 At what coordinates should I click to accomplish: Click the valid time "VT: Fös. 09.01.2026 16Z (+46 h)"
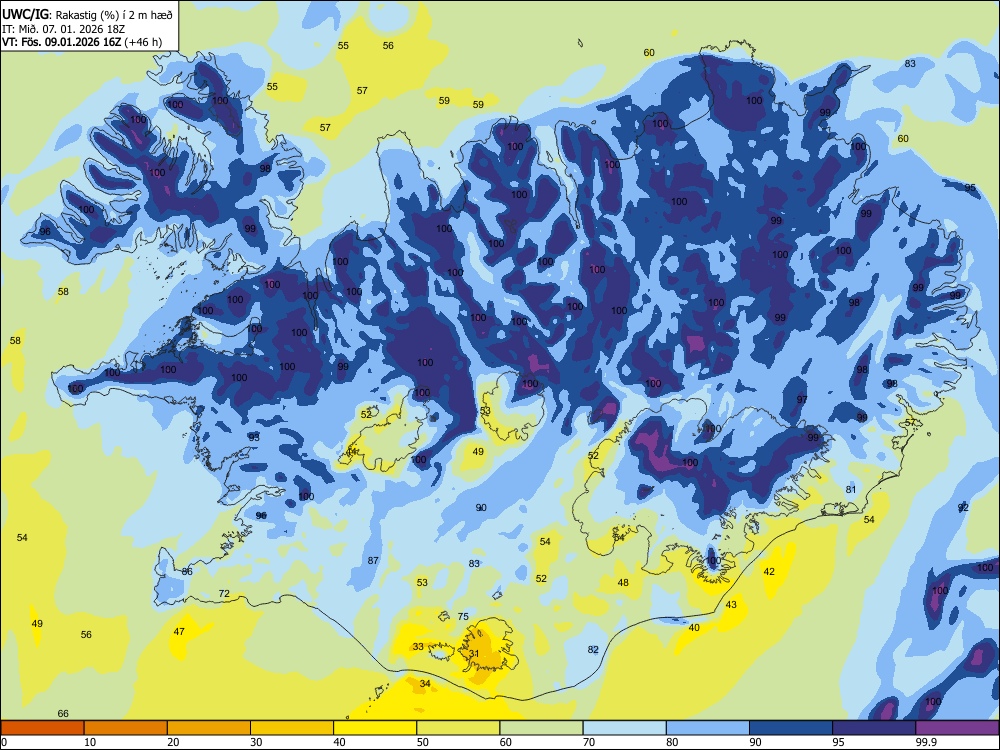click(82, 42)
